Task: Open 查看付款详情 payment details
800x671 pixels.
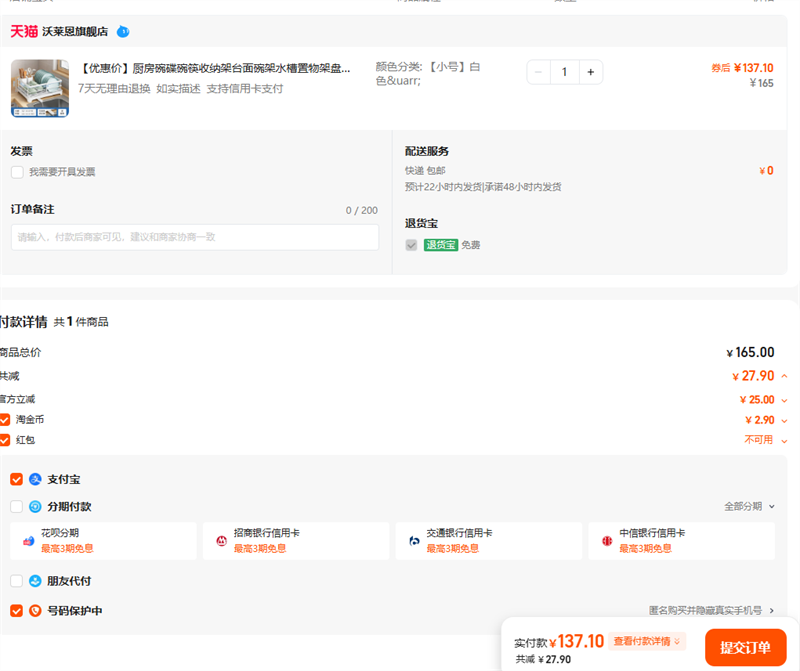Action: point(647,641)
